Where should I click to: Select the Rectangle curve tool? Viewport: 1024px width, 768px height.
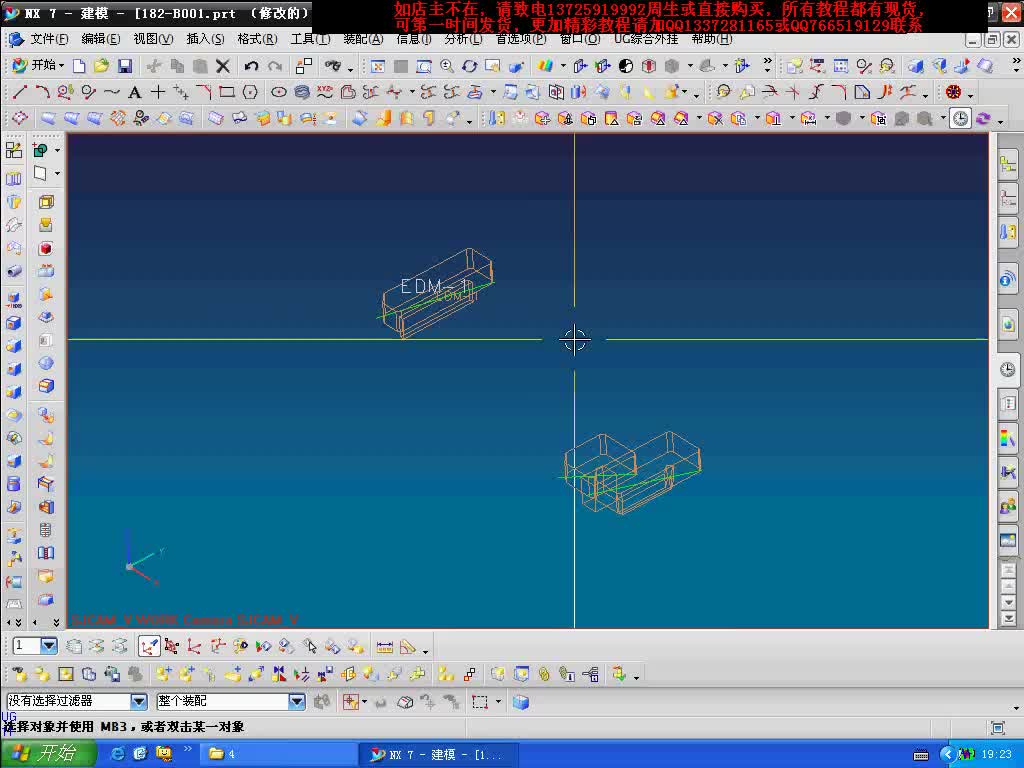click(x=227, y=92)
